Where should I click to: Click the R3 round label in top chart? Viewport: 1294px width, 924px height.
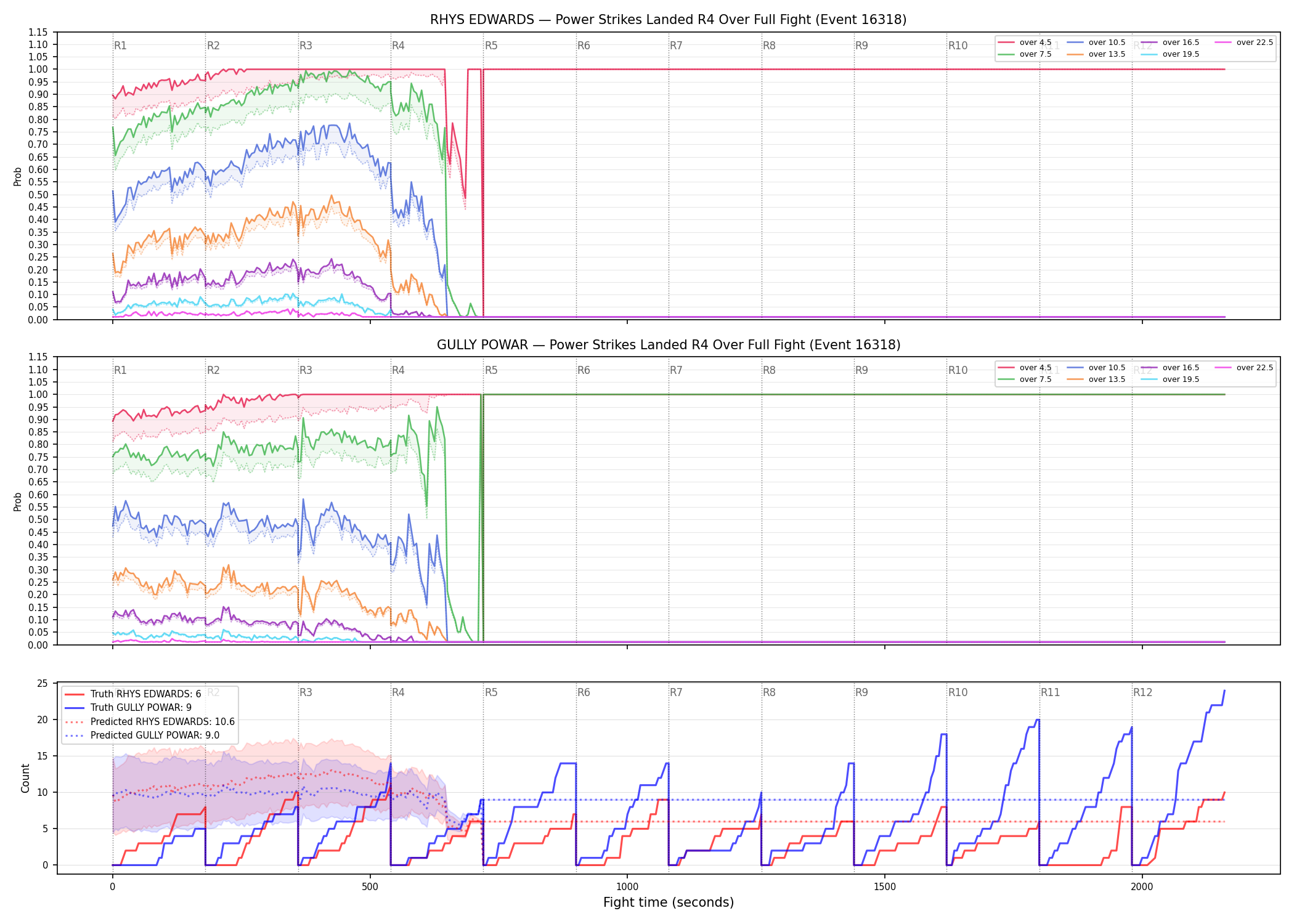coord(306,46)
